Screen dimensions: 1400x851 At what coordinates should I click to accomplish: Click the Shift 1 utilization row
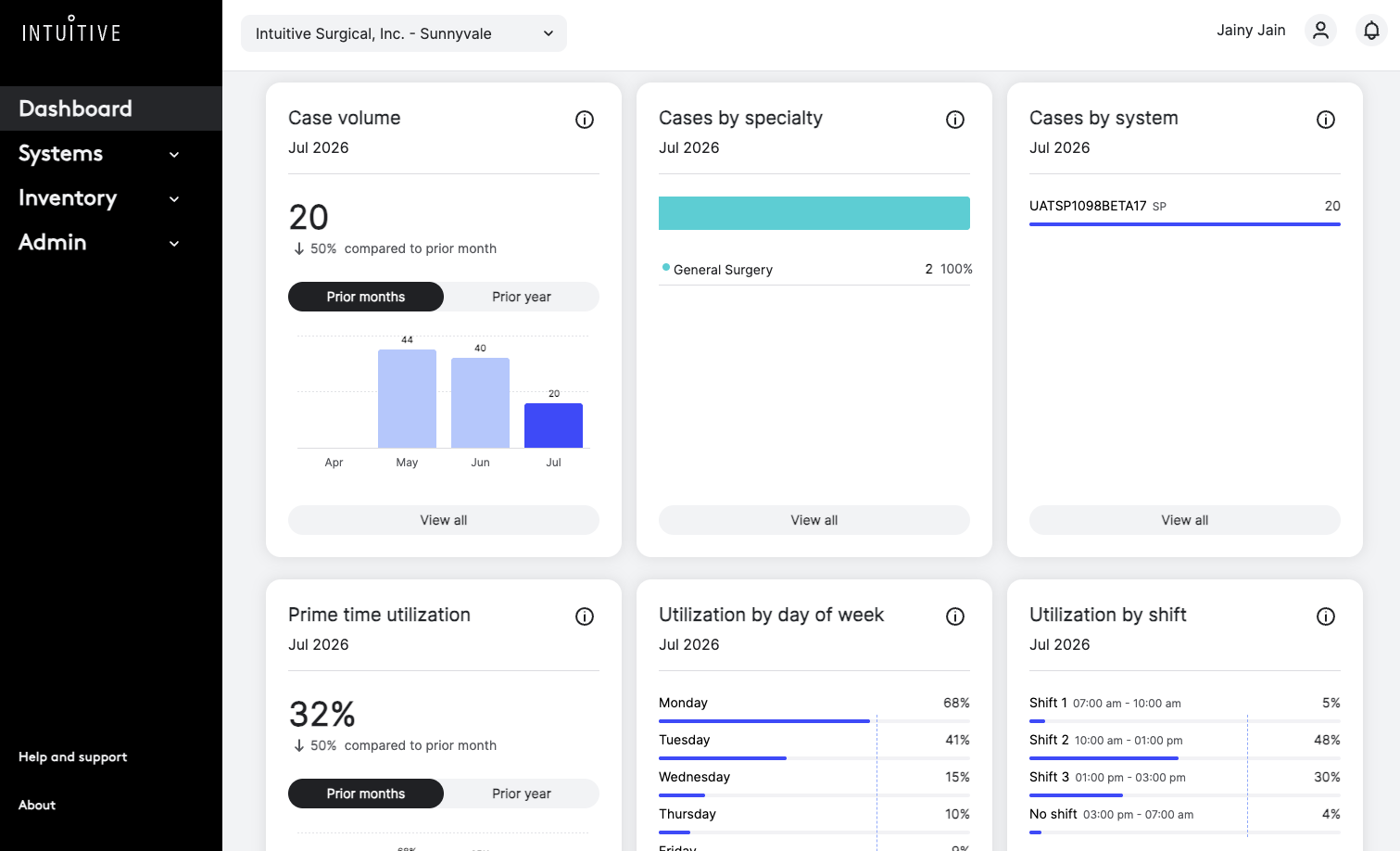1185,708
